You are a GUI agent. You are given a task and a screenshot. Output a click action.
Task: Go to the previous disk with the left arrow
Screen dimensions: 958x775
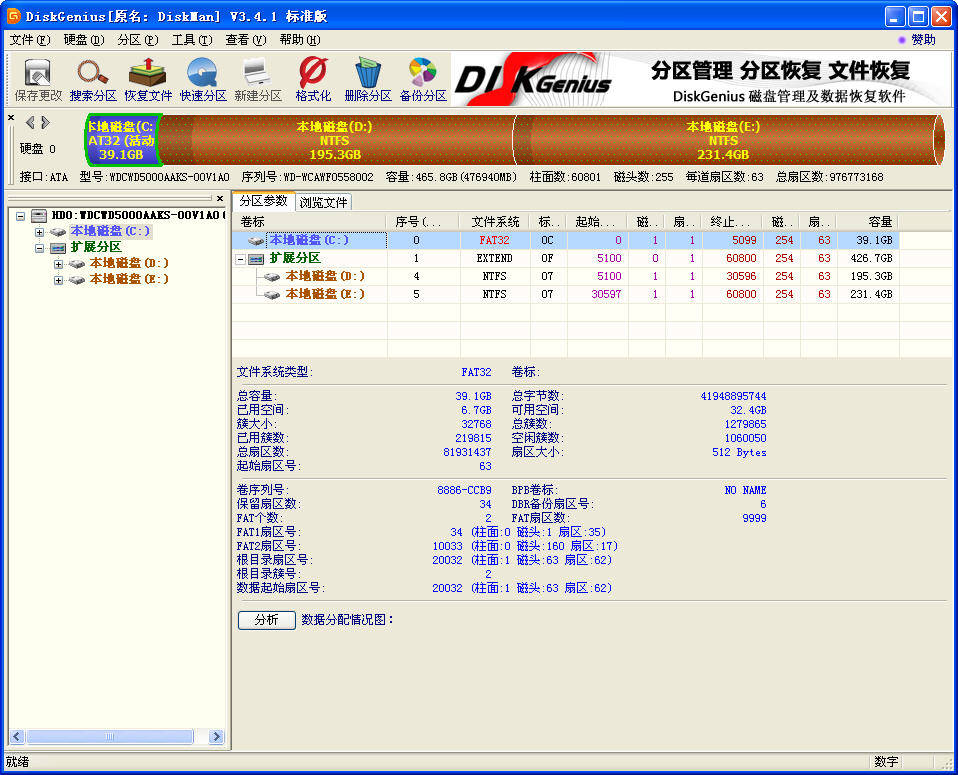[x=30, y=123]
